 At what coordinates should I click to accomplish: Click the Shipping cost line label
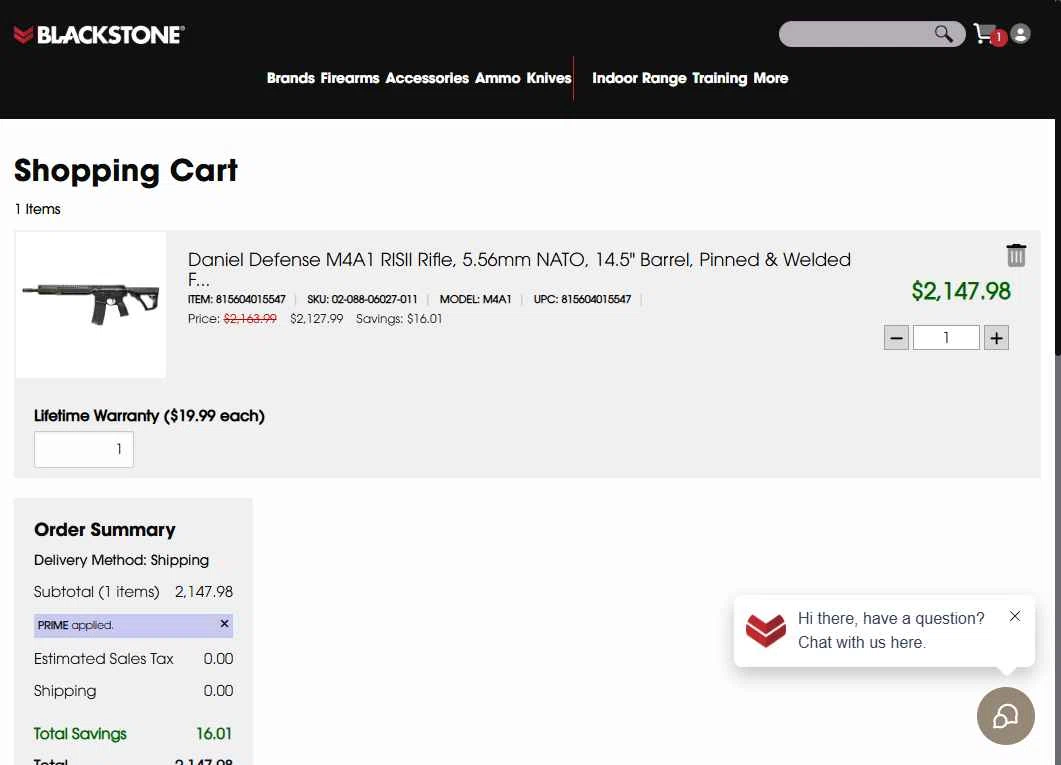pyautogui.click(x=65, y=691)
